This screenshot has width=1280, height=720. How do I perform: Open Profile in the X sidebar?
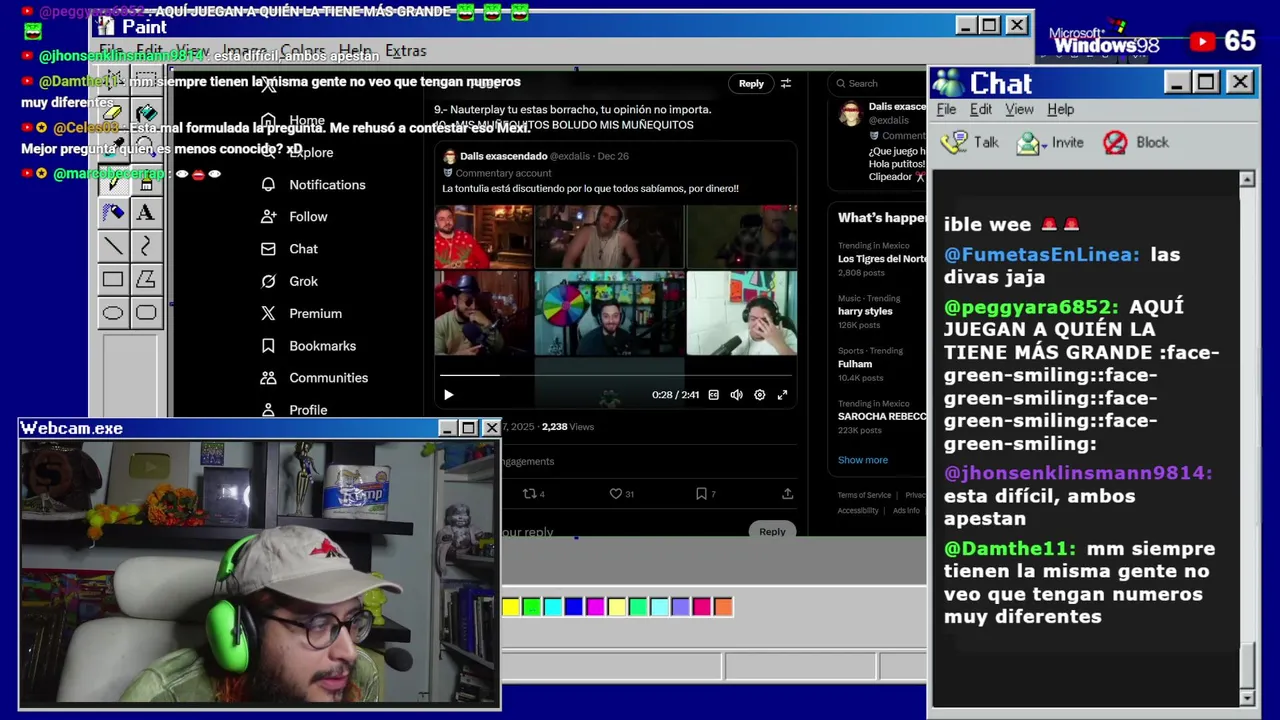(308, 409)
